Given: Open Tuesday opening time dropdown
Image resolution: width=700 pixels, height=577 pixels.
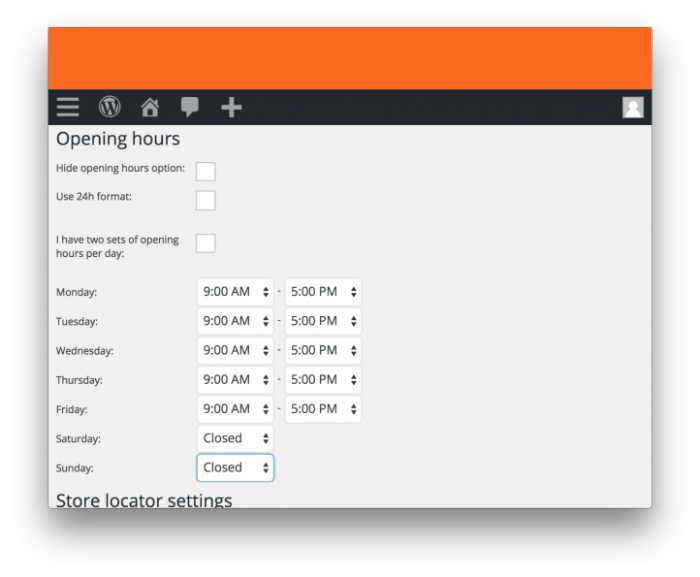Looking at the screenshot, I should coord(235,321).
